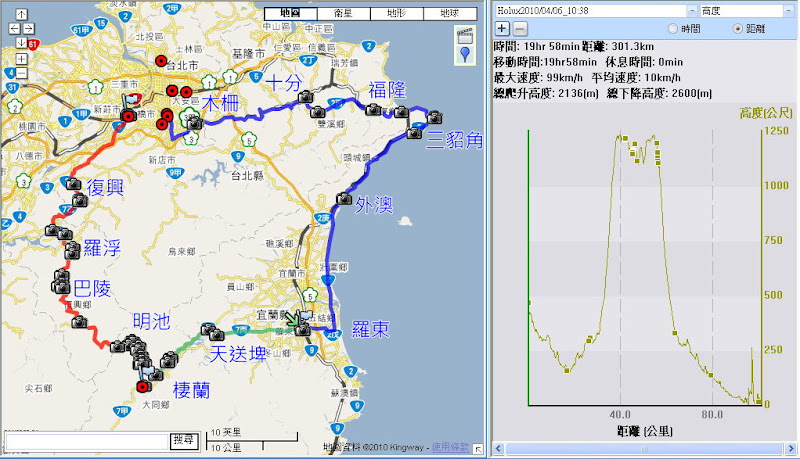
Task: Click the clapperboard playback icon on the map
Action: coord(465,36)
